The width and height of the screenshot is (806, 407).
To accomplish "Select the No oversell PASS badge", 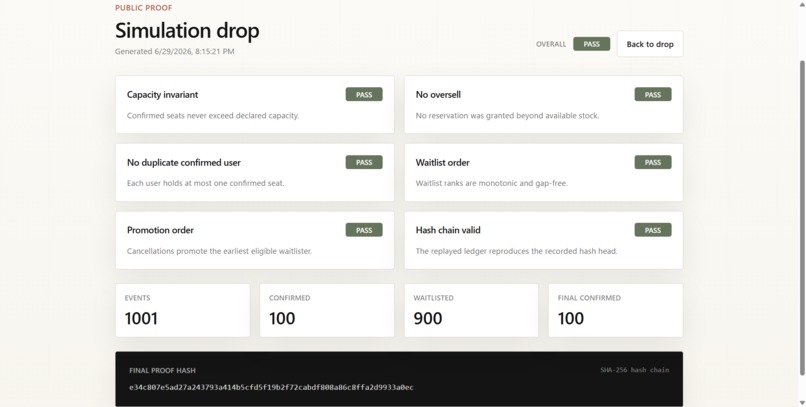I will (x=653, y=95).
